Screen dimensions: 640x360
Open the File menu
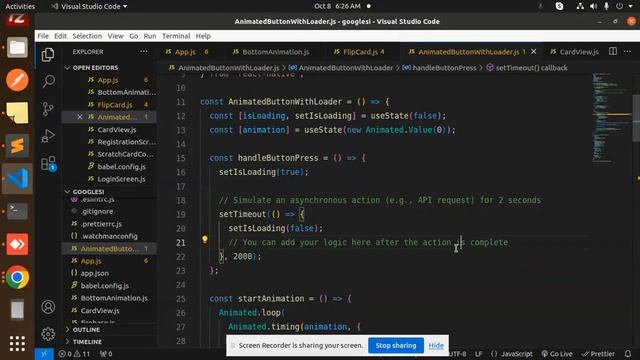(x=43, y=36)
